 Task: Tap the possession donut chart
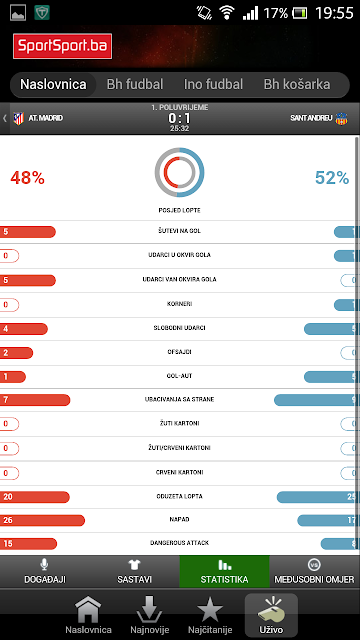tap(179, 173)
